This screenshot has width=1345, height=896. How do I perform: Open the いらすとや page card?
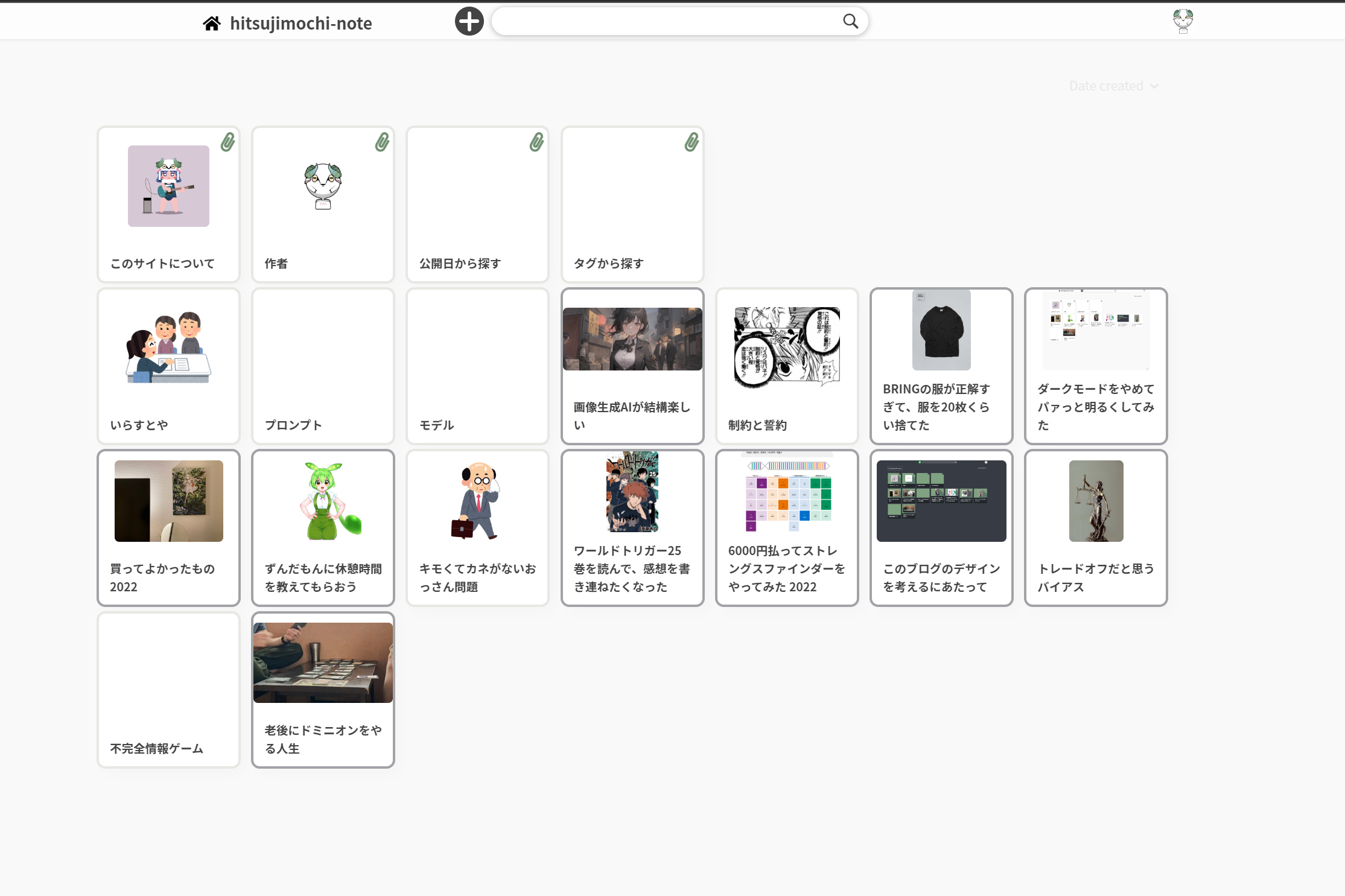coord(168,366)
